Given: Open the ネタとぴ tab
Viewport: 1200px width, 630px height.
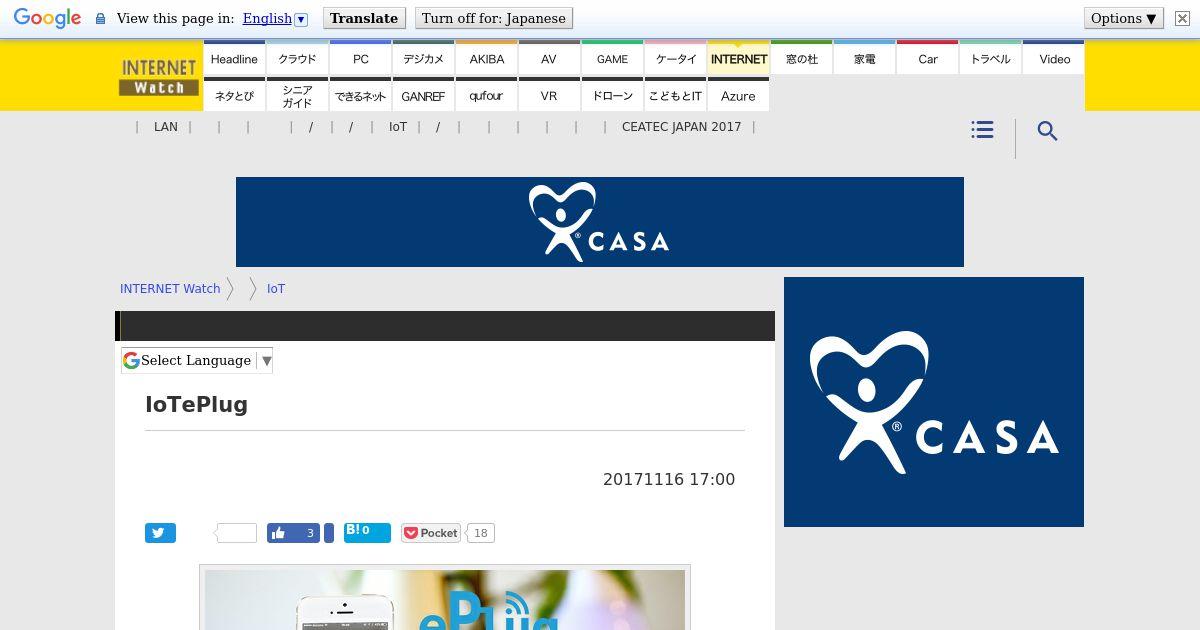Looking at the screenshot, I should [x=234, y=95].
